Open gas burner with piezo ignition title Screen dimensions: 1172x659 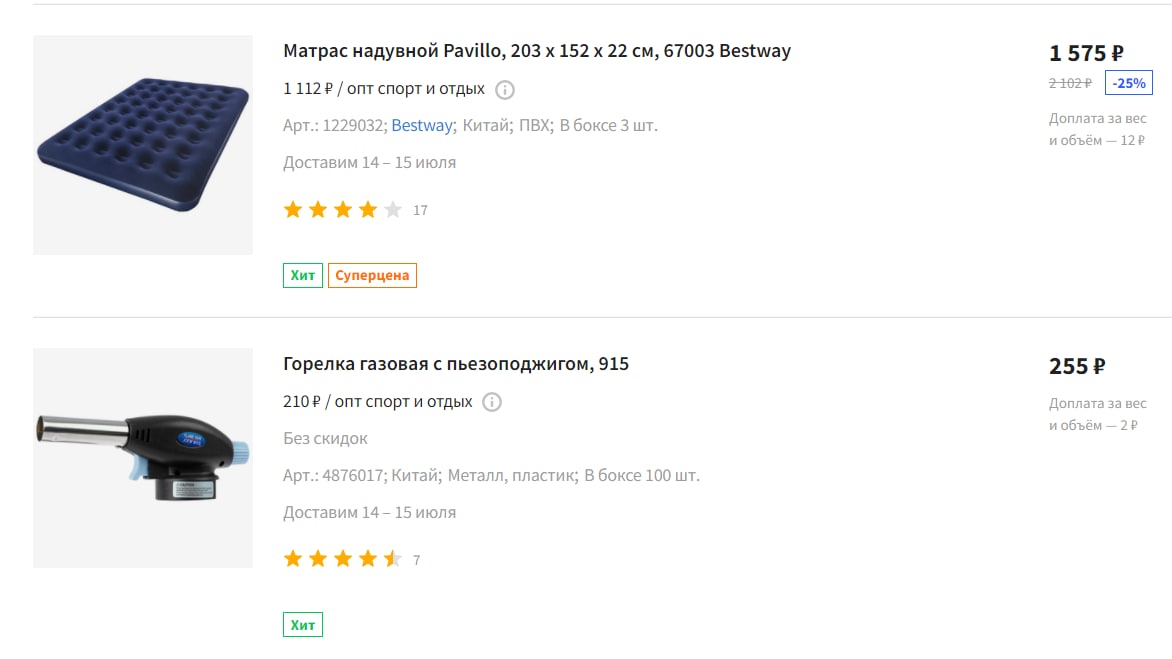(456, 364)
